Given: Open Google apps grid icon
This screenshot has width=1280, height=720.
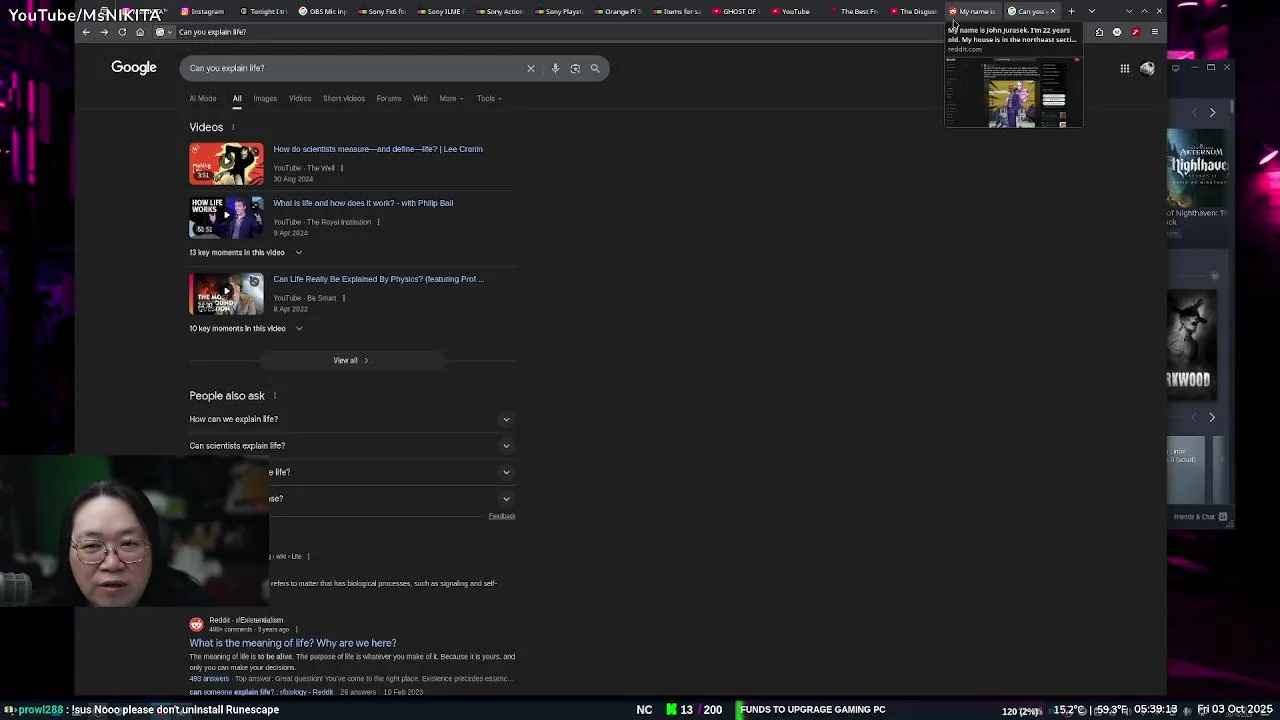Looking at the screenshot, I should 1125,68.
